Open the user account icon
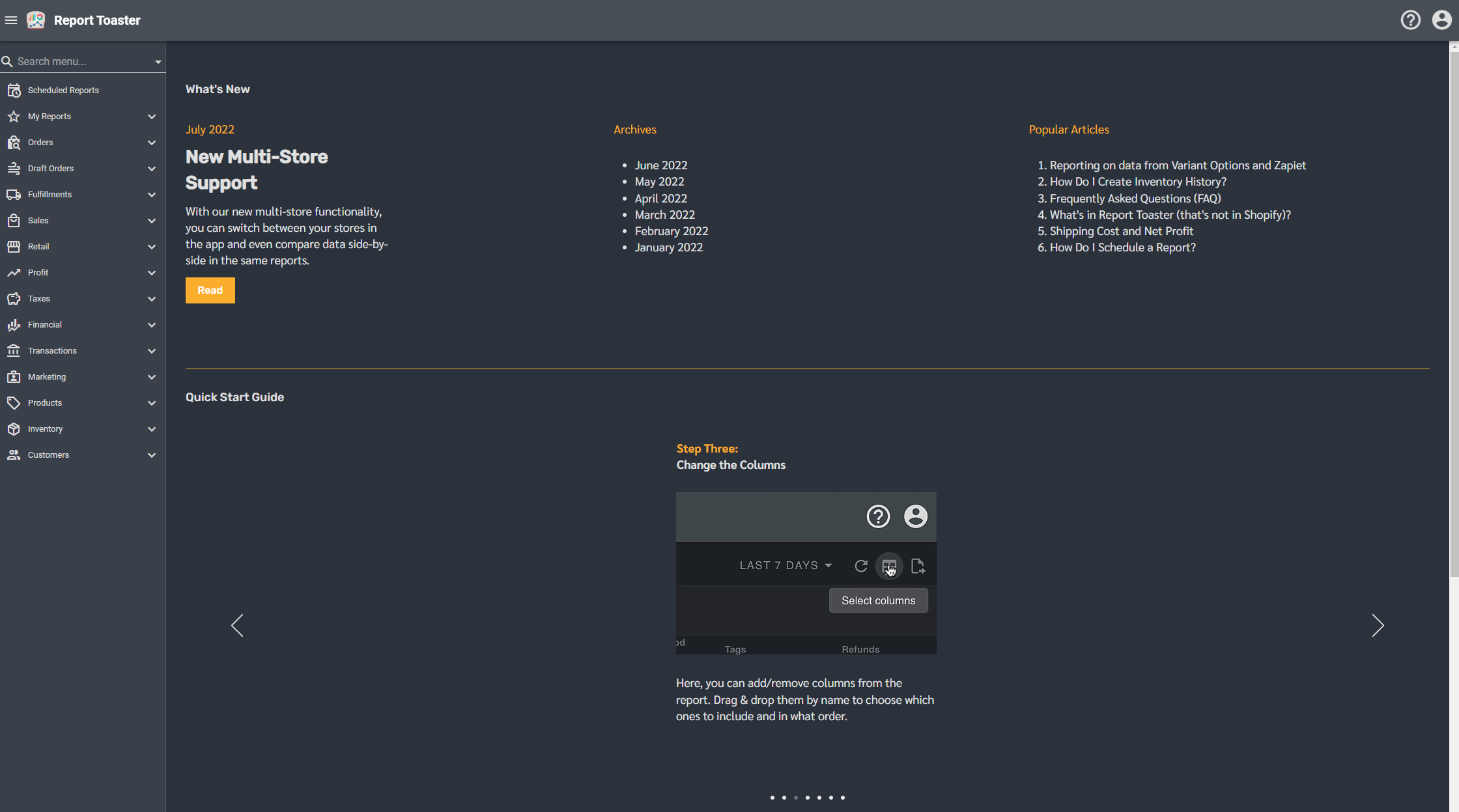Image resolution: width=1459 pixels, height=812 pixels. pos(1441,20)
